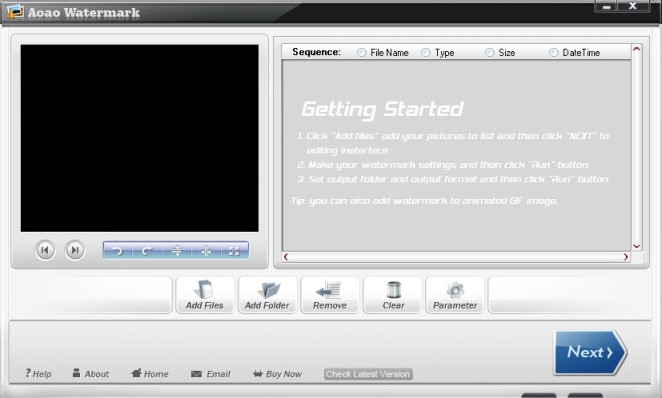Click the Aoao Watermark app icon in title bar

15,12
